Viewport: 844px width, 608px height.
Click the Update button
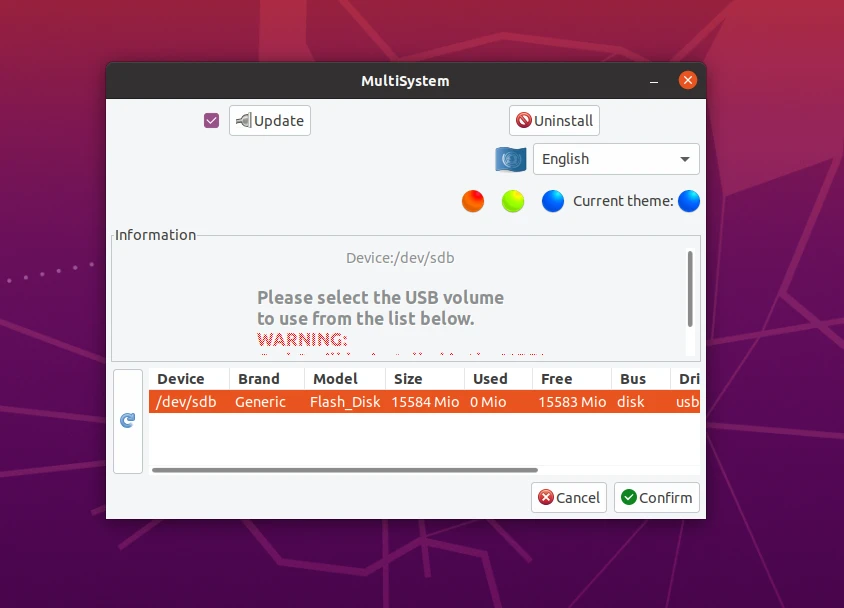[x=270, y=121]
